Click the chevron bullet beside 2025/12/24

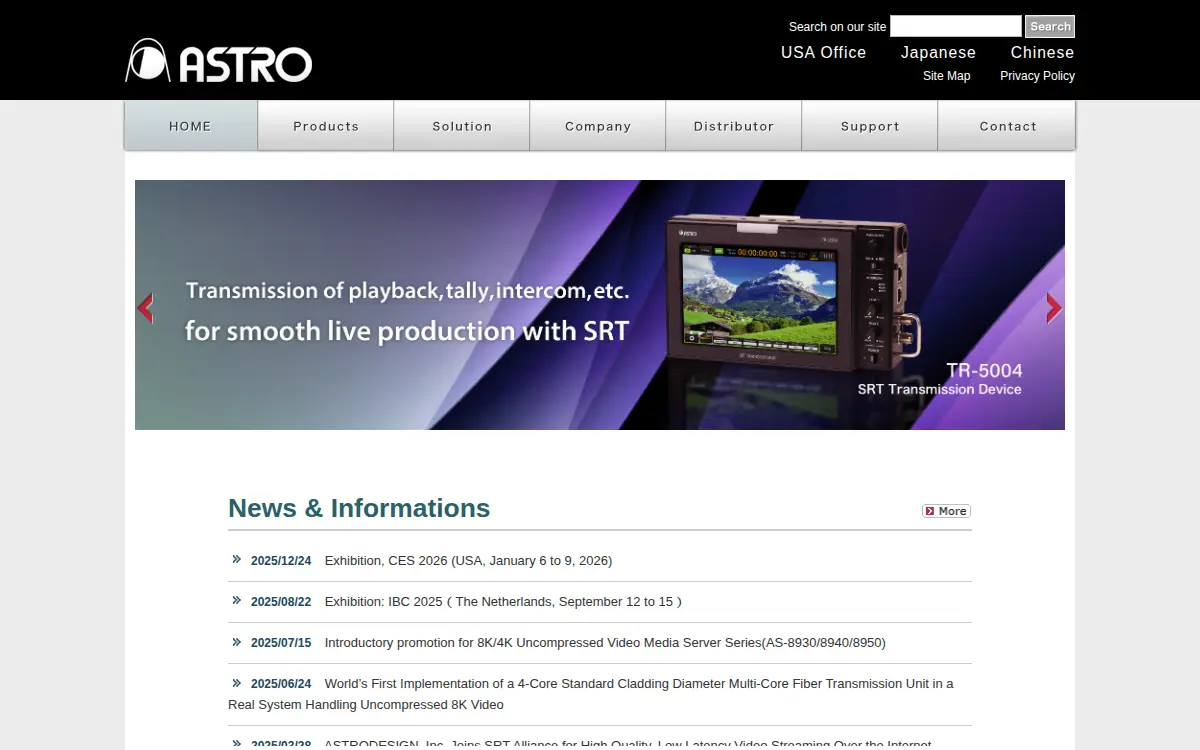point(237,559)
